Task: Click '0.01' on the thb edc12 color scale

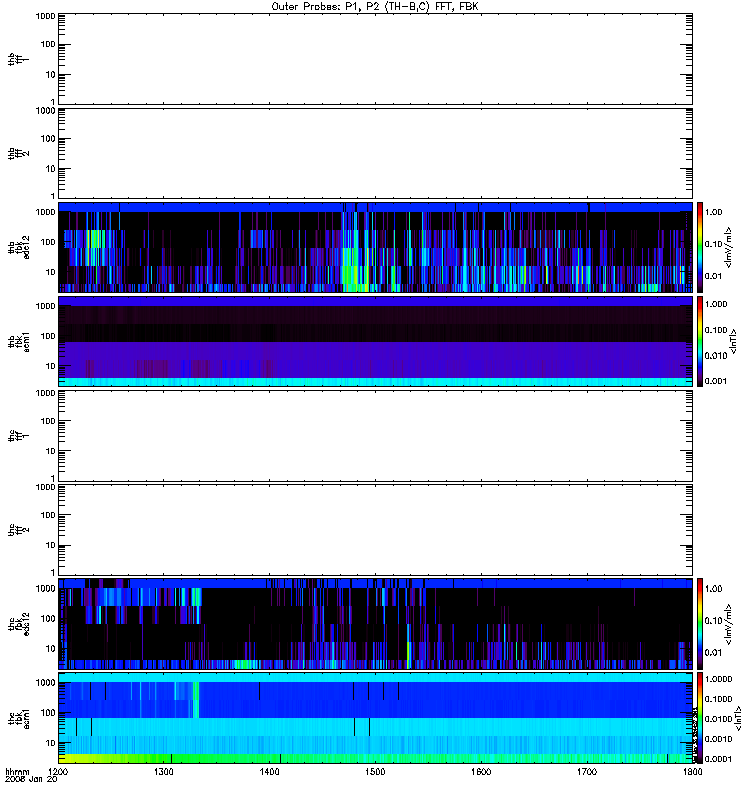Action: [x=714, y=276]
